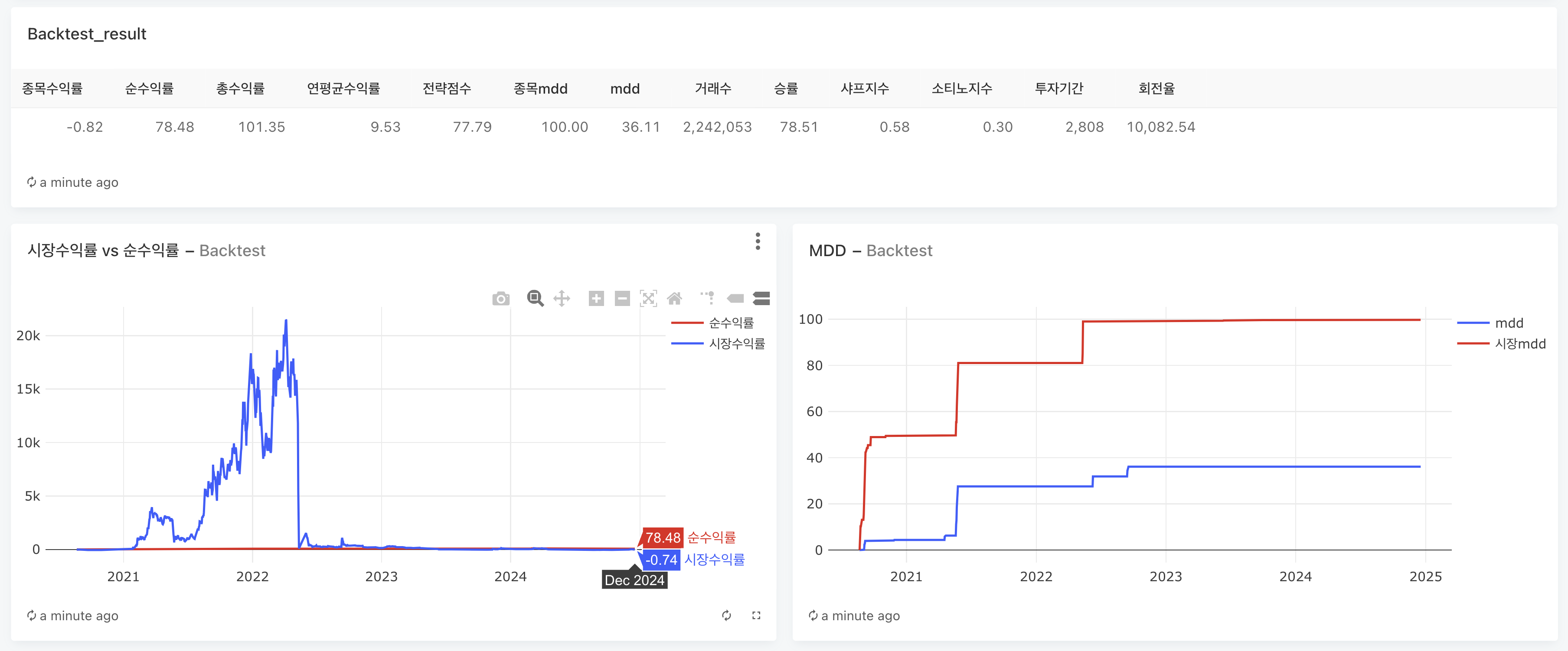This screenshot has height=651, width=1568.
Task: Sort table by 샤프지수 column header
Action: pyautogui.click(x=864, y=89)
